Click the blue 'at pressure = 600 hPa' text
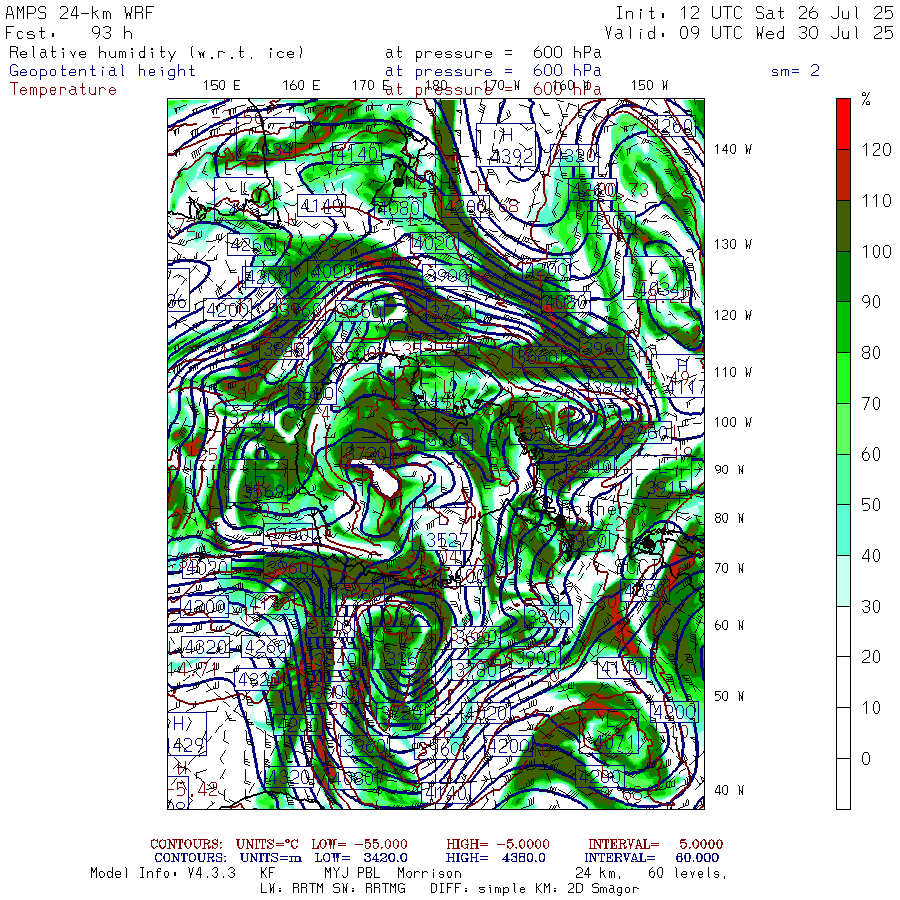The width and height of the screenshot is (900, 900). (x=493, y=71)
